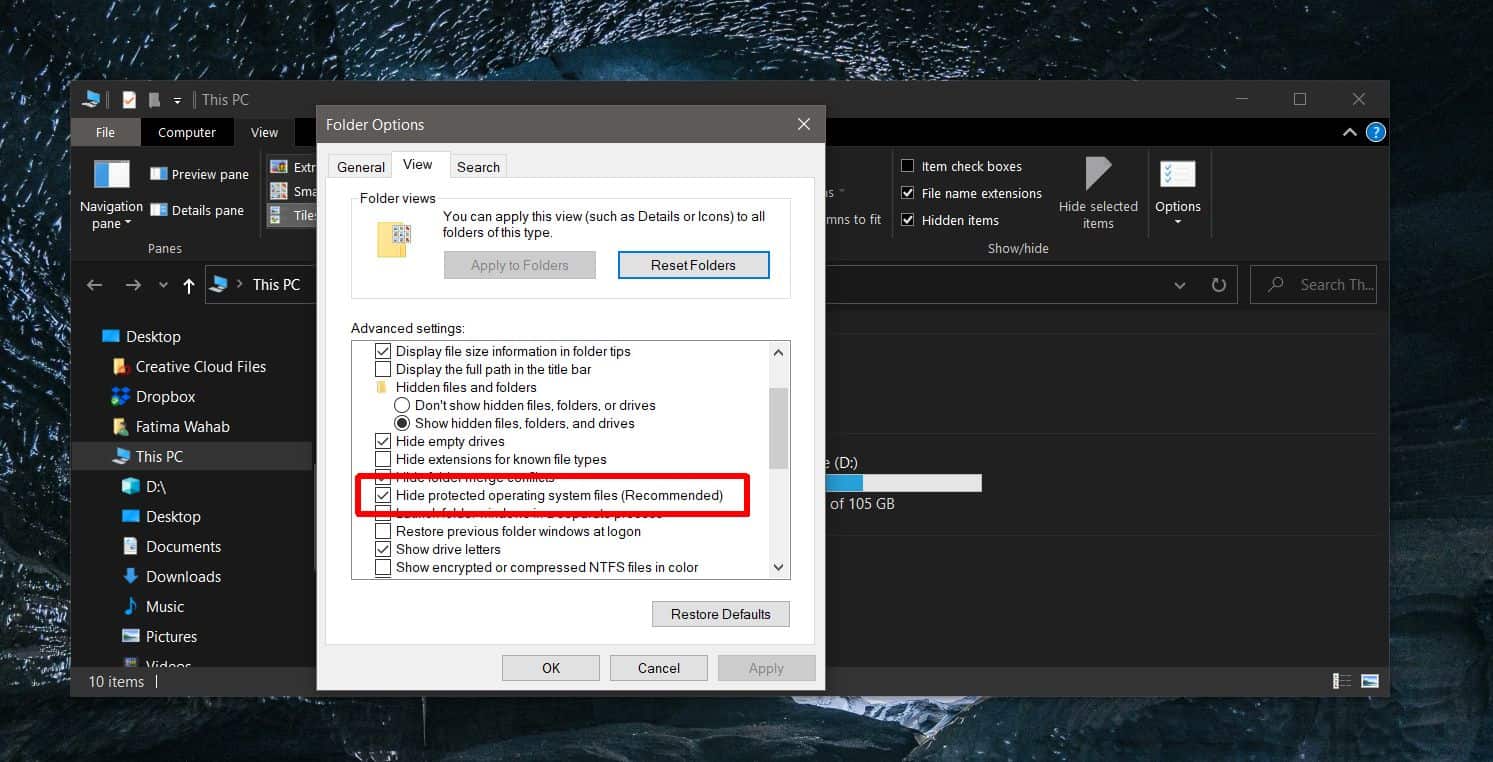Open the Quick Access Toolbar customize arrow
This screenshot has height=762, width=1493.
(177, 99)
